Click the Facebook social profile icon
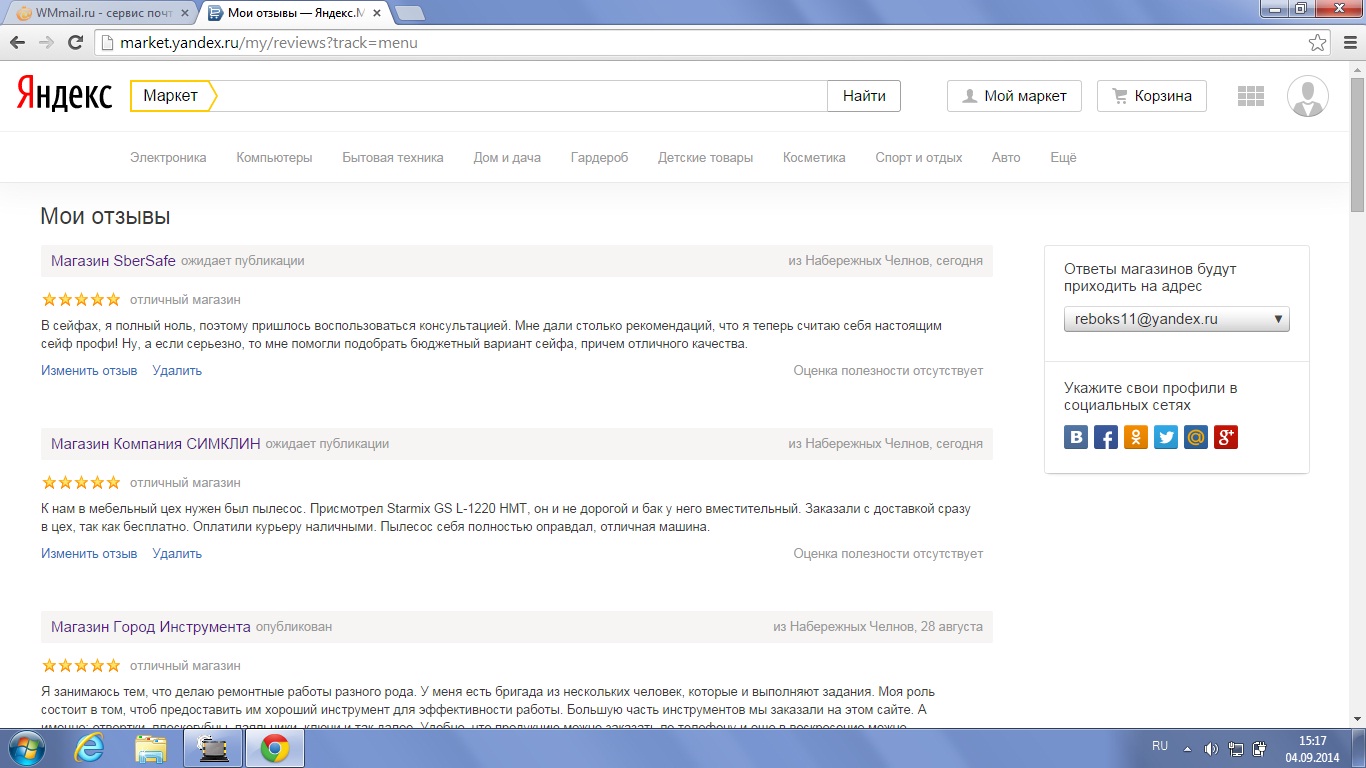This screenshot has width=1366, height=768. [x=1106, y=437]
